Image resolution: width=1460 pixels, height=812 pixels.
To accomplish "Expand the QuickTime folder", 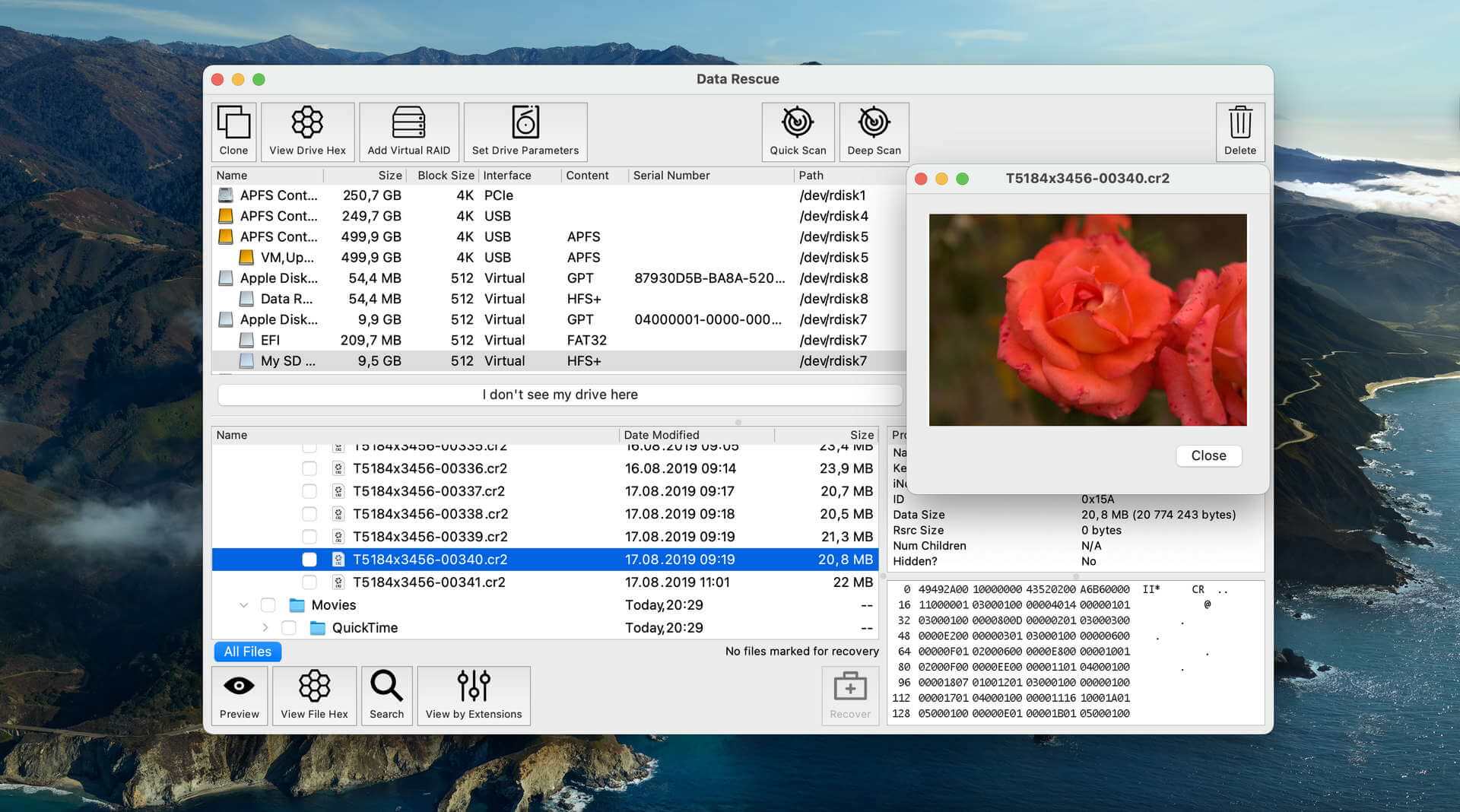I will [265, 628].
